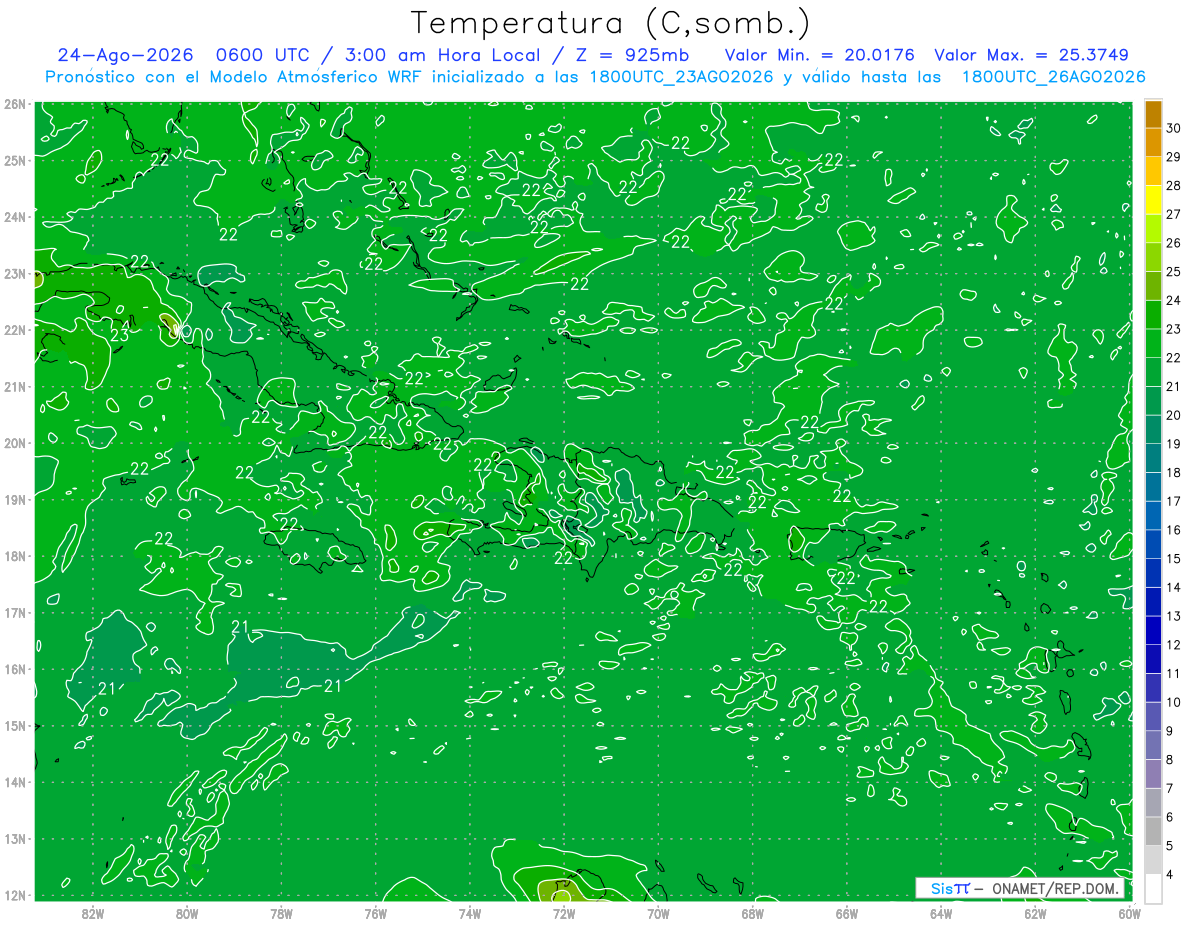The image size is (1200, 927).
Task: Click the '66W' longitude axis label
Action: tap(846, 913)
